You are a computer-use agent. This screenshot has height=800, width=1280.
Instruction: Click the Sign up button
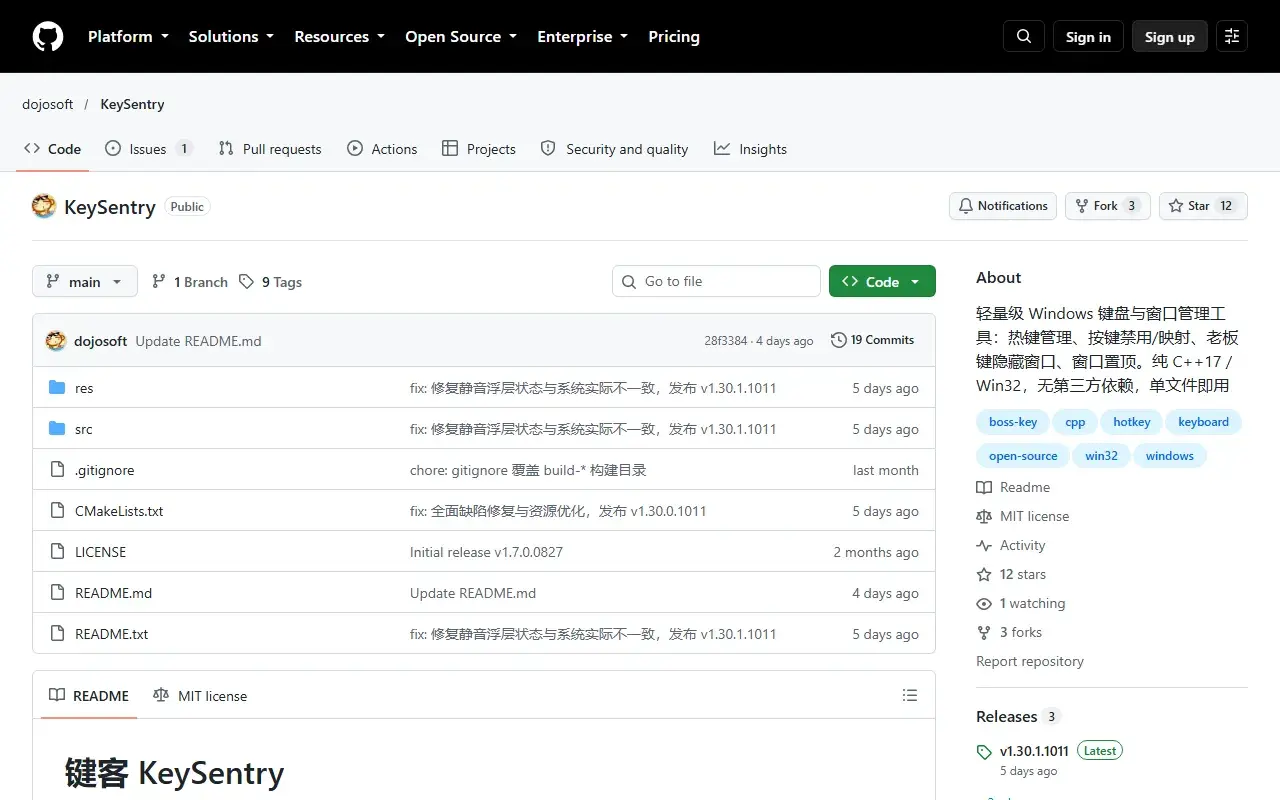(1170, 37)
